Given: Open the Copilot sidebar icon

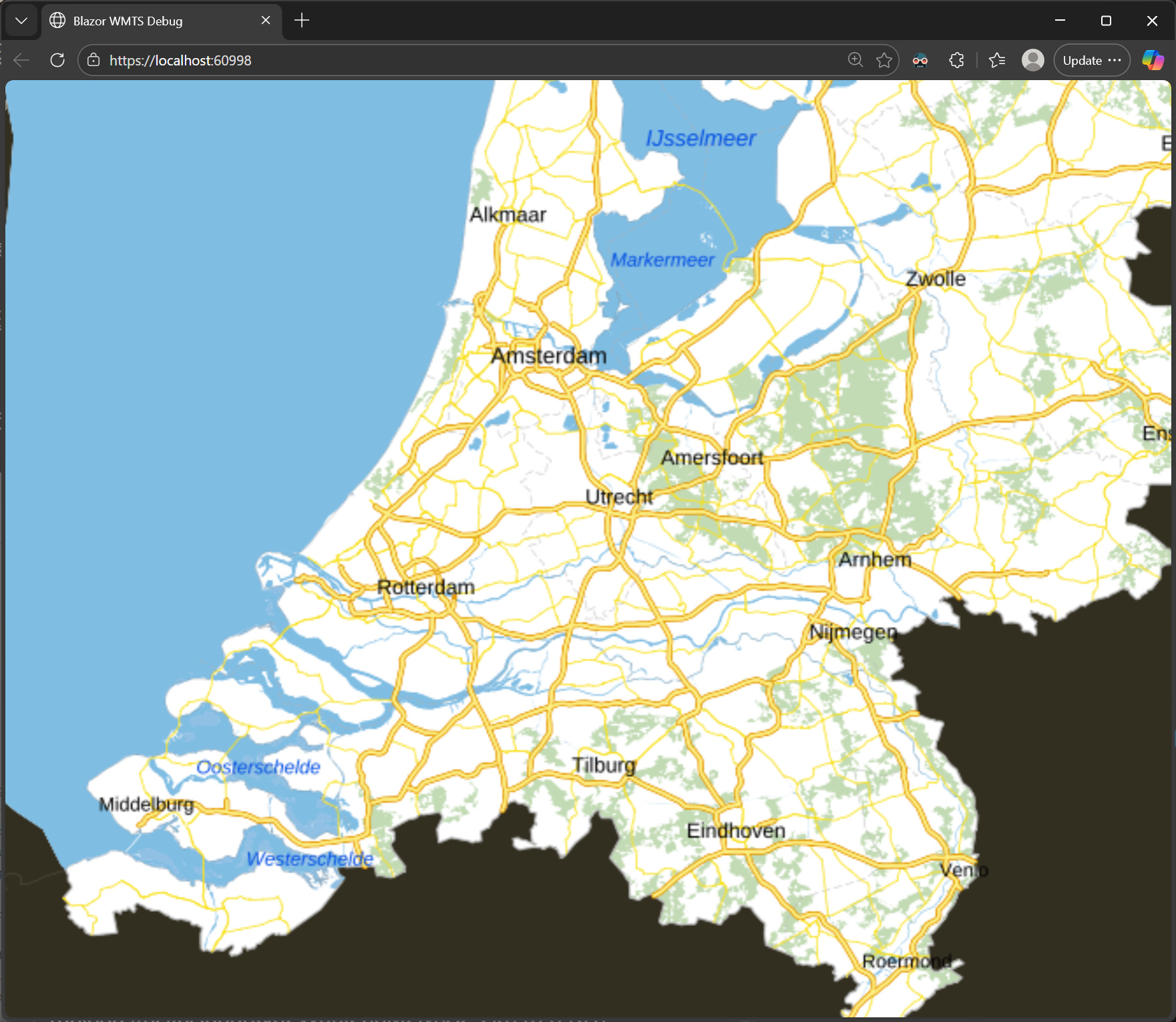Looking at the screenshot, I should [1153, 60].
